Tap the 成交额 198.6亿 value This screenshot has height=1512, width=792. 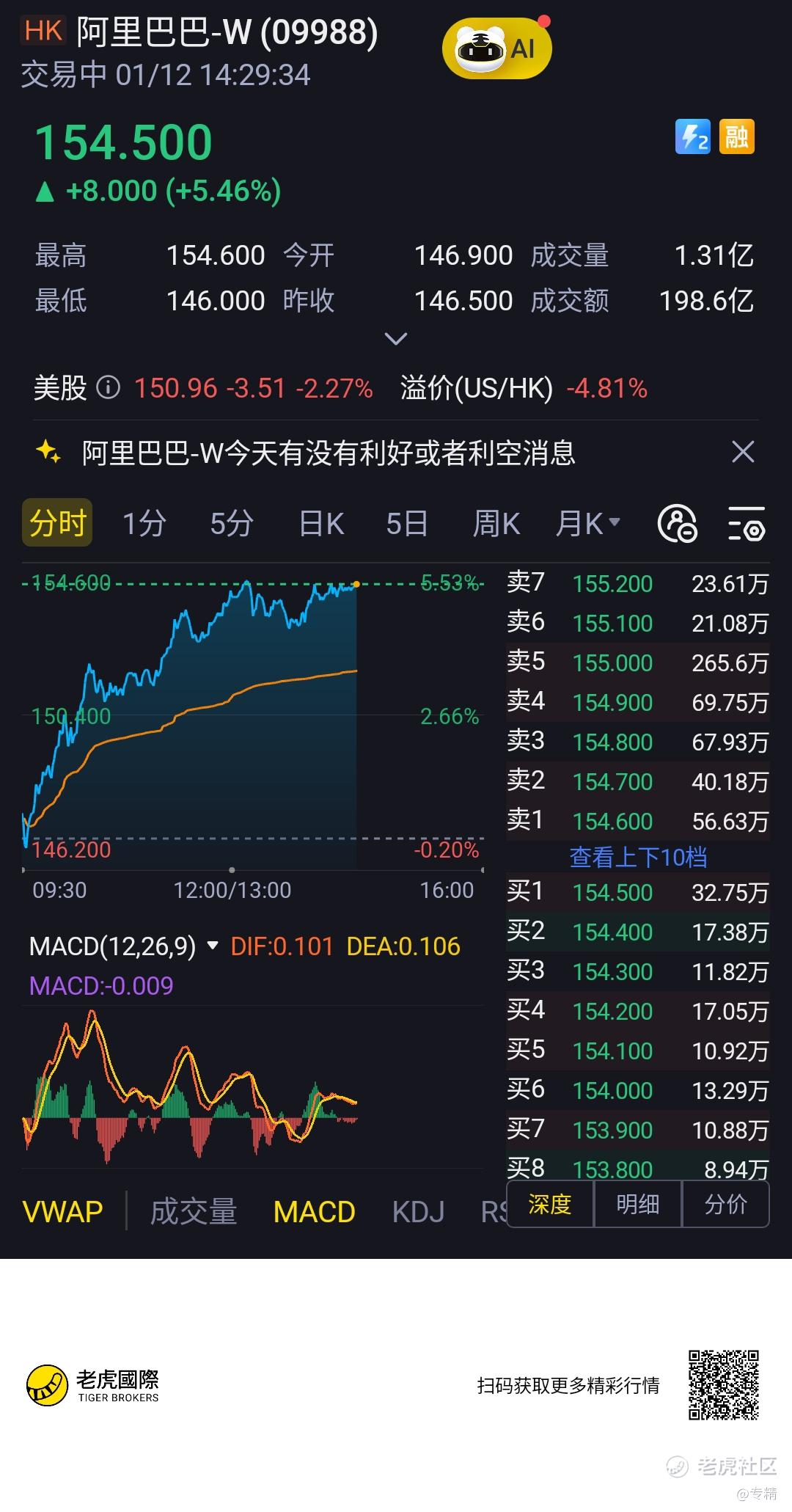(x=706, y=301)
